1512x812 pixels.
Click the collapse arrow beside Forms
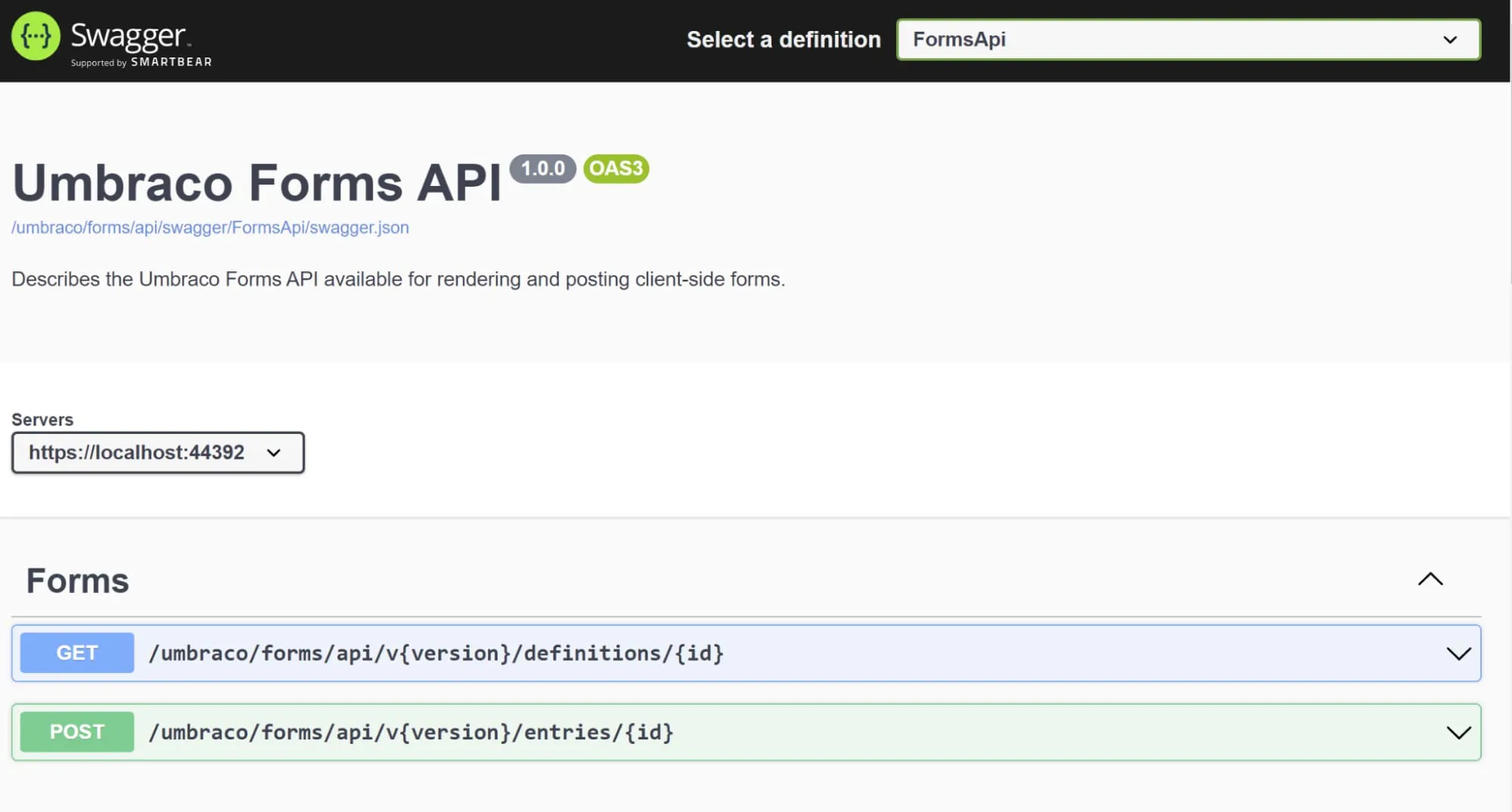(x=1430, y=579)
